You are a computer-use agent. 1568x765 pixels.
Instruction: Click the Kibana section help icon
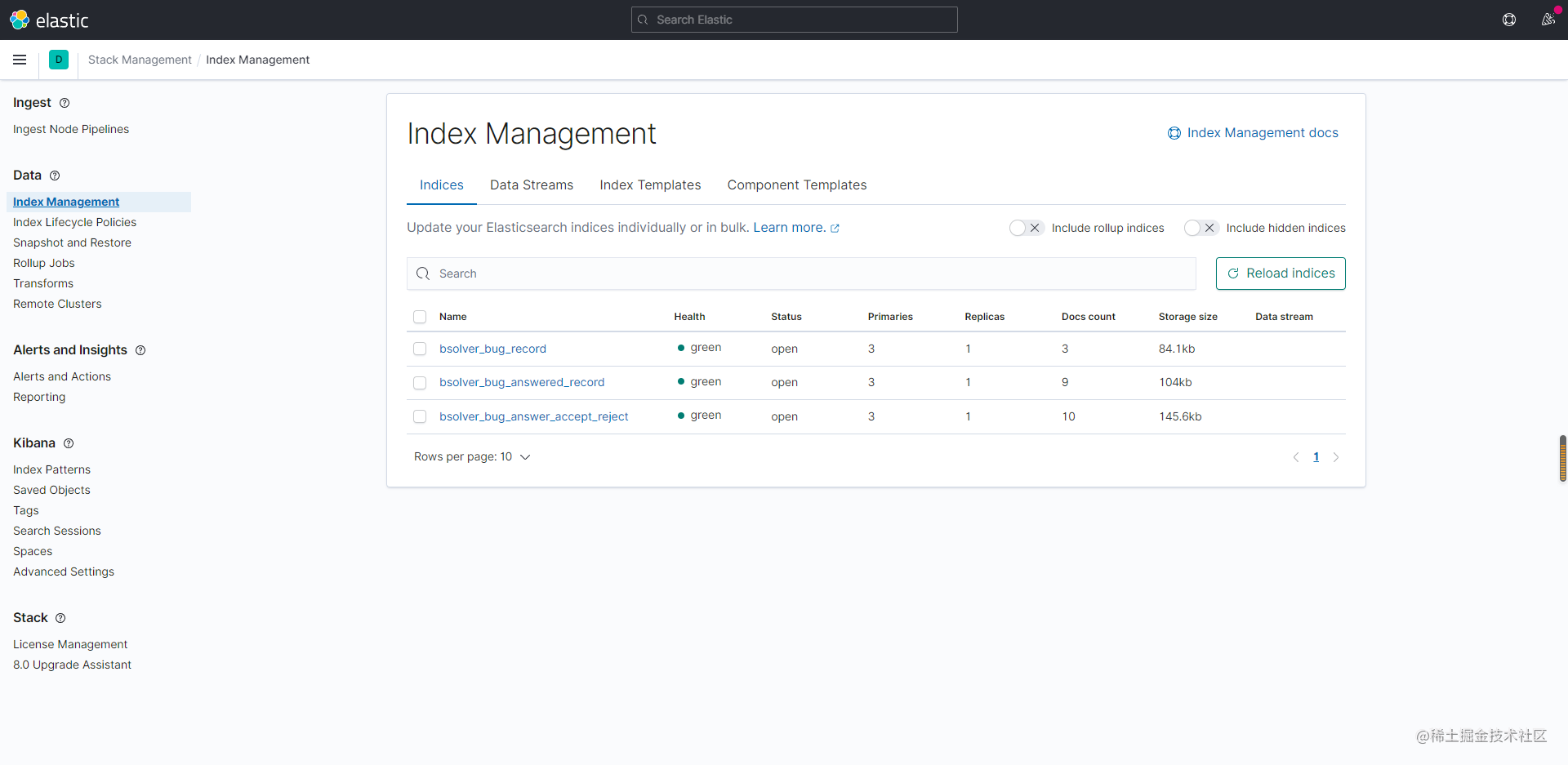click(x=69, y=443)
